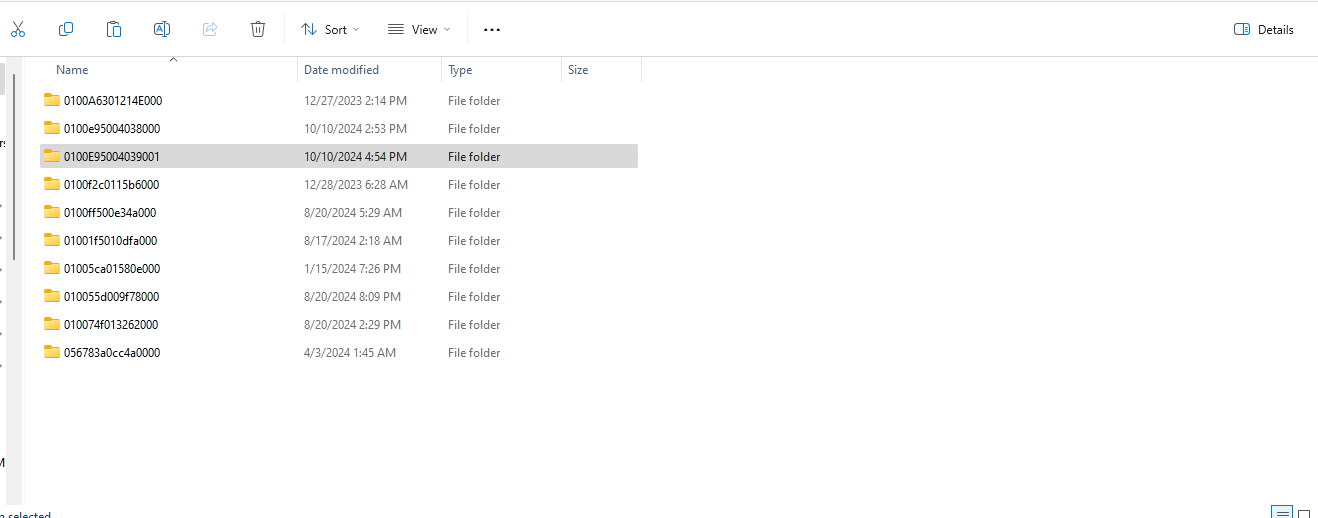This screenshot has height=518, width=1318.
Task: Select the 0100E95004039001 folder
Action: [112, 157]
